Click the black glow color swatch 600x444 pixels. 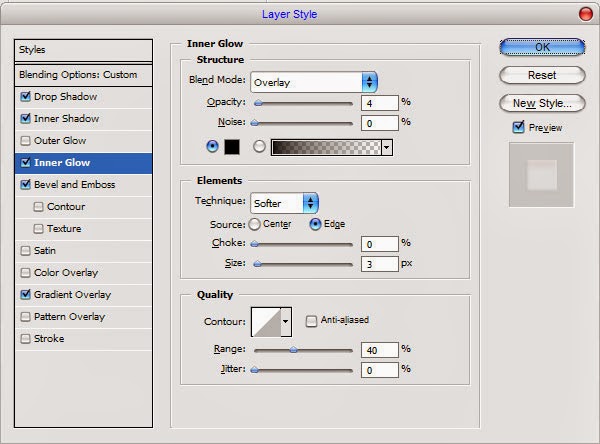[x=232, y=147]
